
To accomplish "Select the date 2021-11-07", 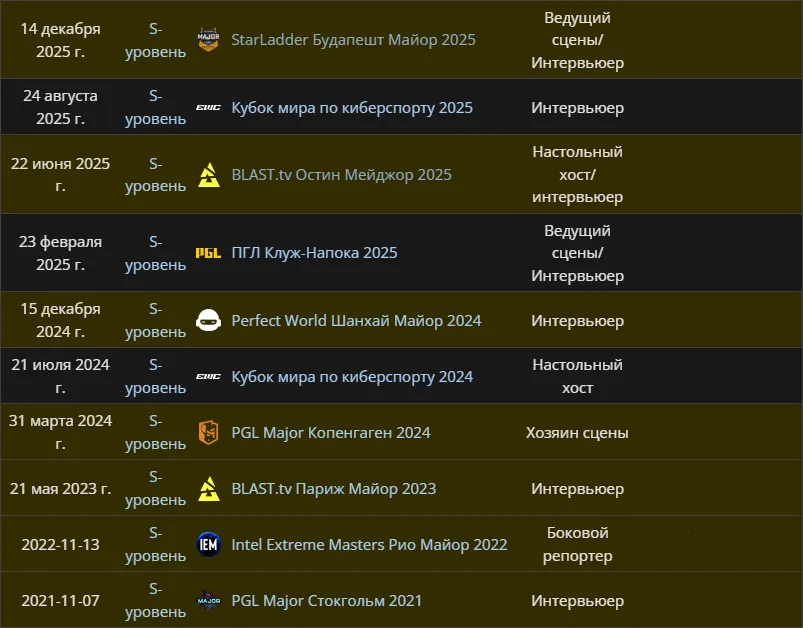I will point(60,600).
